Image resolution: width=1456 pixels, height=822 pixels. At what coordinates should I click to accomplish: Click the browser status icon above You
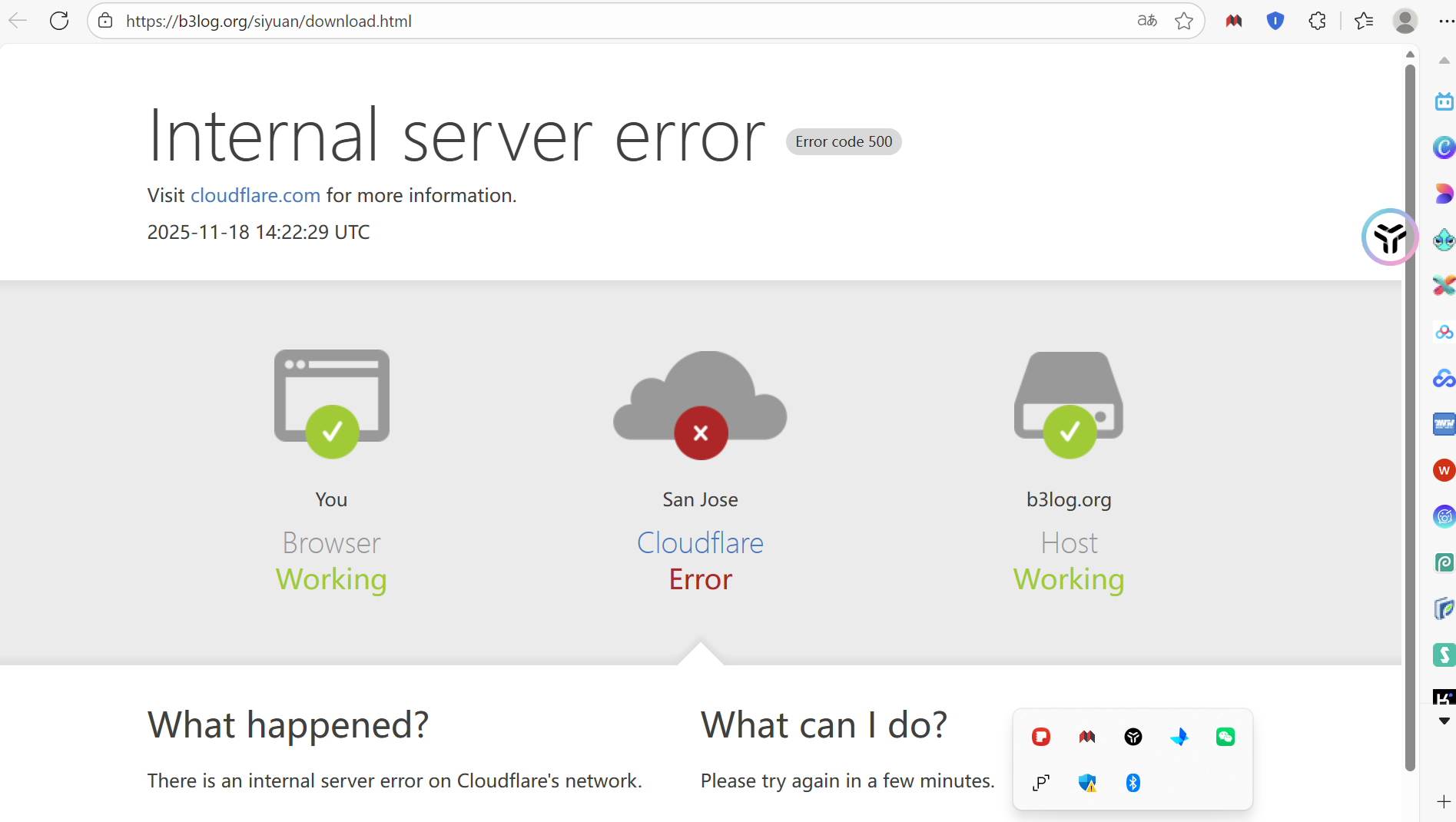tap(332, 404)
